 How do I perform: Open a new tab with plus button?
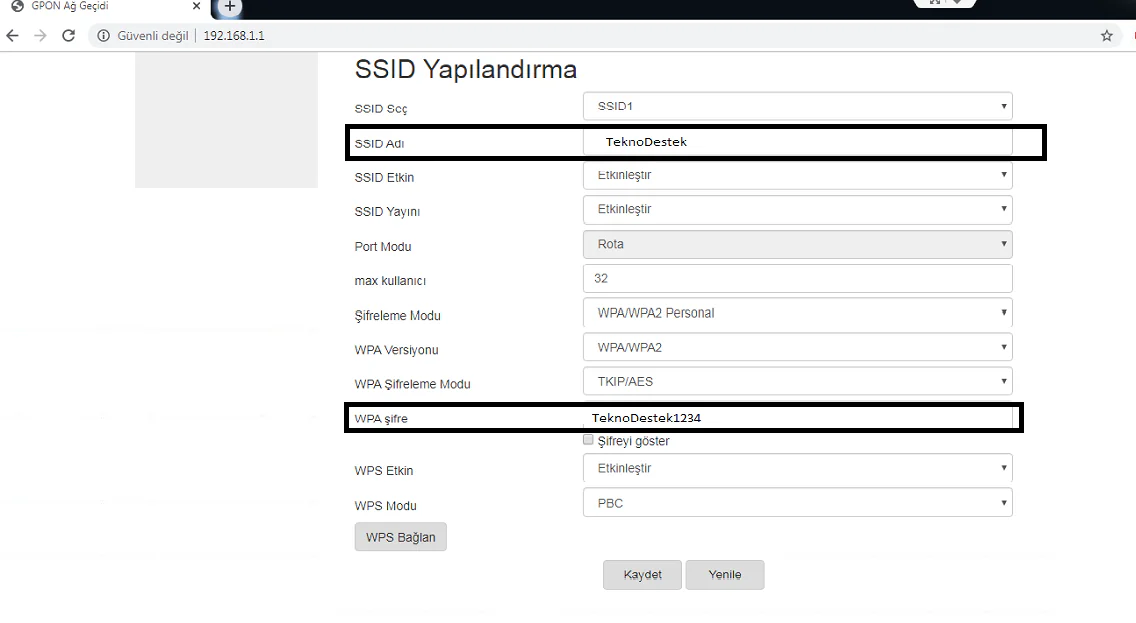click(229, 7)
